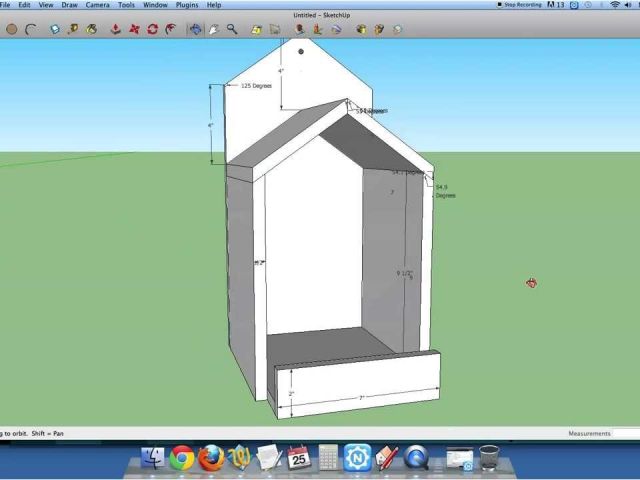Pick the Tape Measure tool

click(x=73, y=30)
